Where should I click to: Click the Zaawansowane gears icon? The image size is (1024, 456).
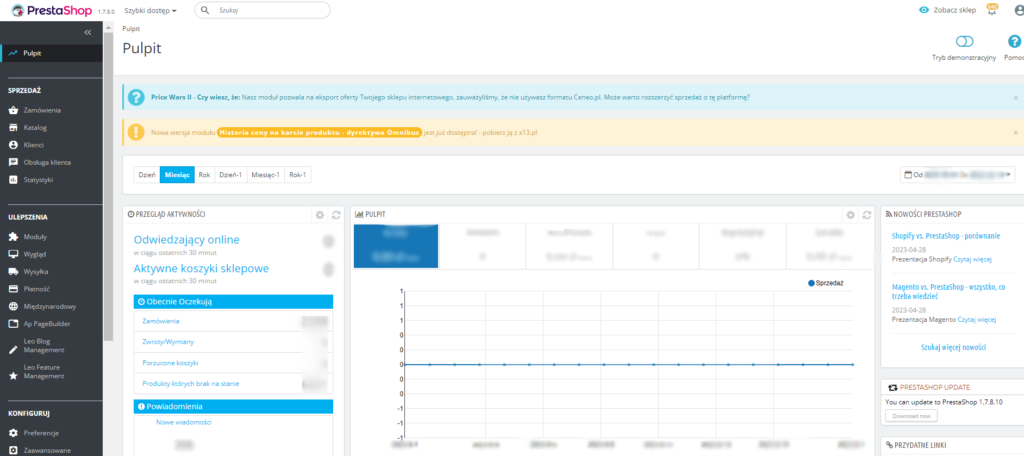pyautogui.click(x=13, y=450)
